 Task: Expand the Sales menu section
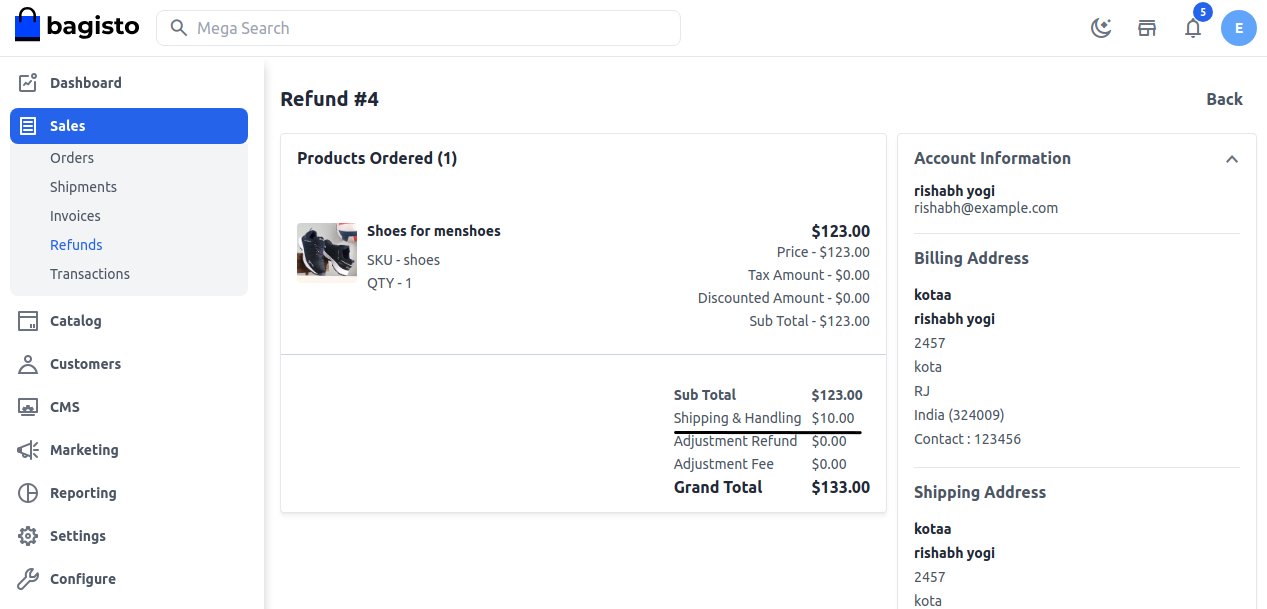[66, 125]
